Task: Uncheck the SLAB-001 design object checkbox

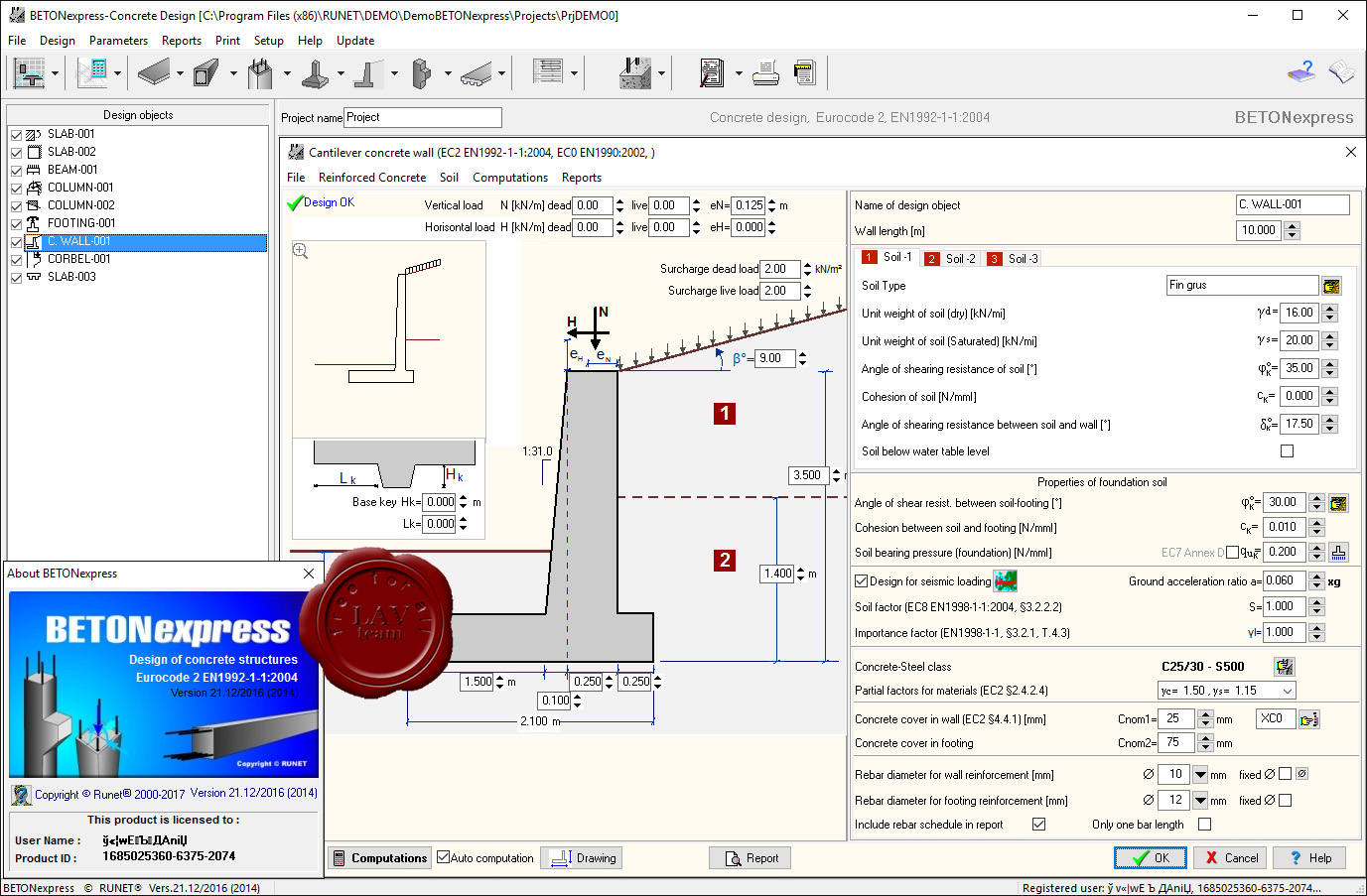Action: point(16,135)
